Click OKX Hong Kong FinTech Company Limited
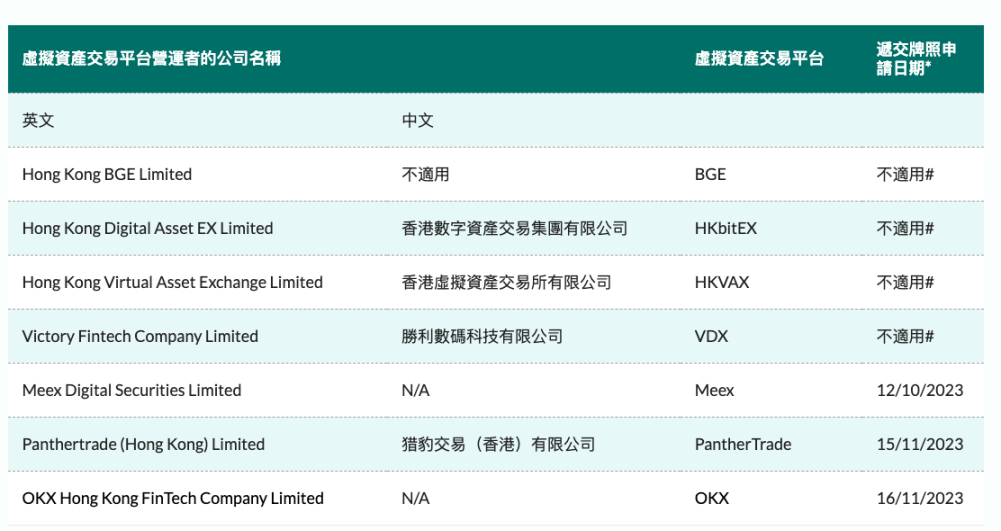The height and width of the screenshot is (531, 1001). (x=173, y=498)
